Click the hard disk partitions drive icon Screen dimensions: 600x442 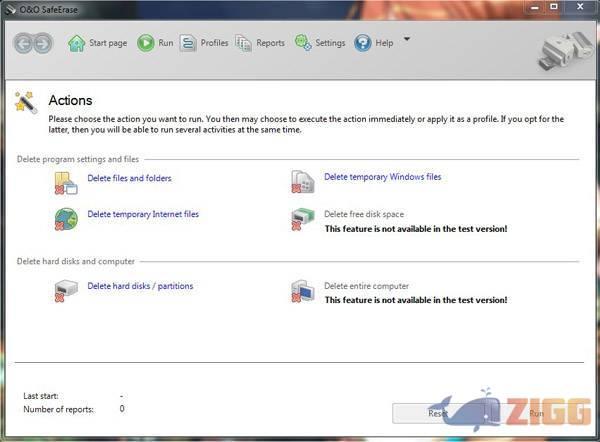pos(66,290)
